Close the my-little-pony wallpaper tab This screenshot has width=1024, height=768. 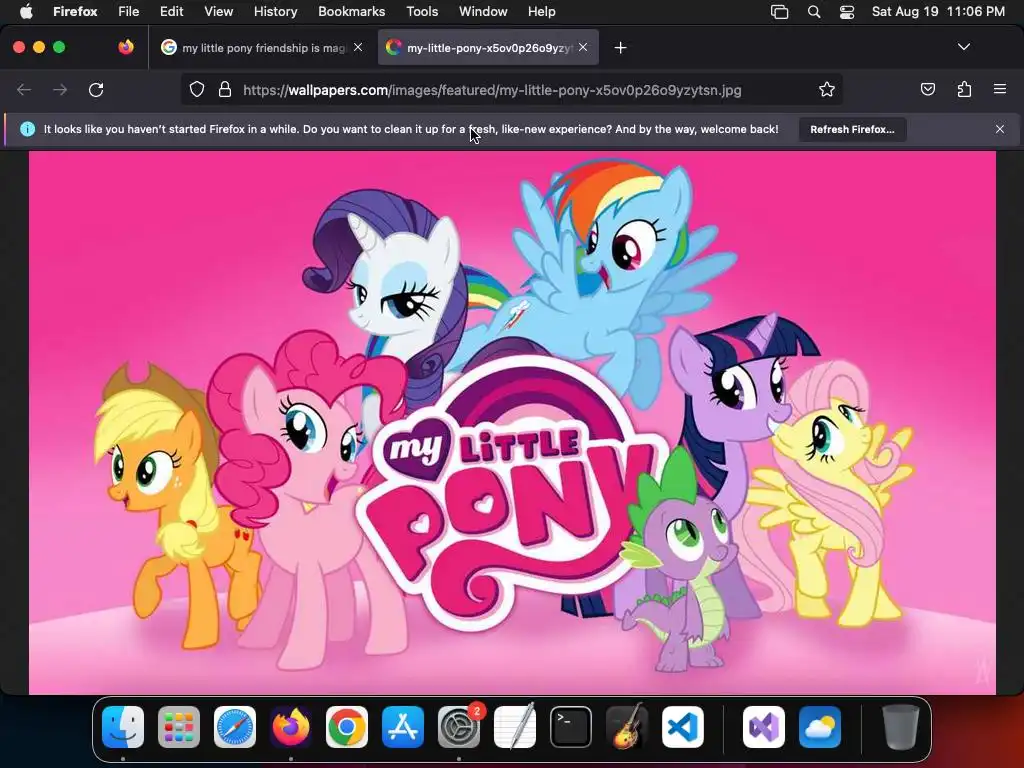[583, 47]
